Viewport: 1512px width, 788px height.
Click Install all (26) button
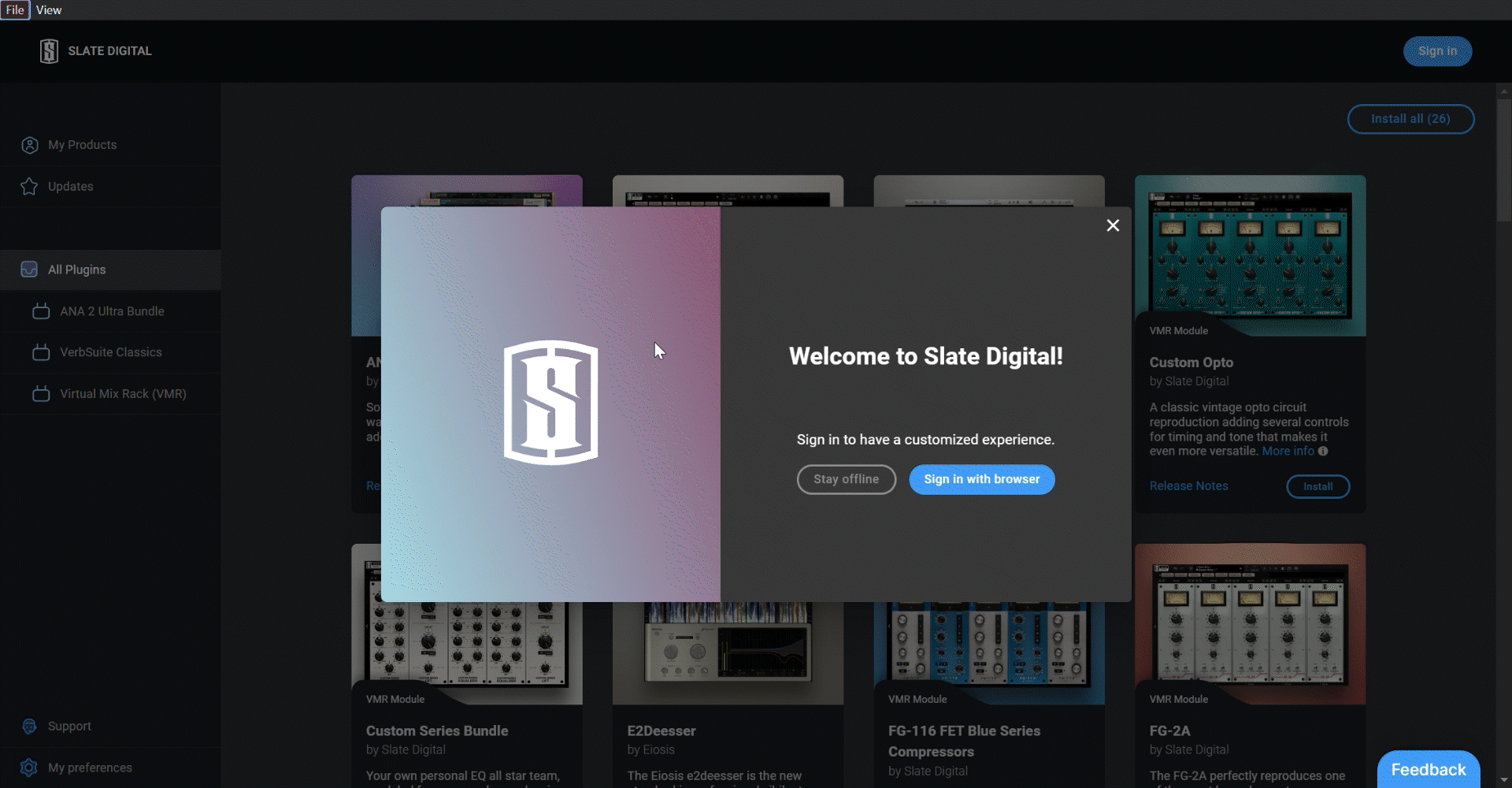click(1410, 119)
